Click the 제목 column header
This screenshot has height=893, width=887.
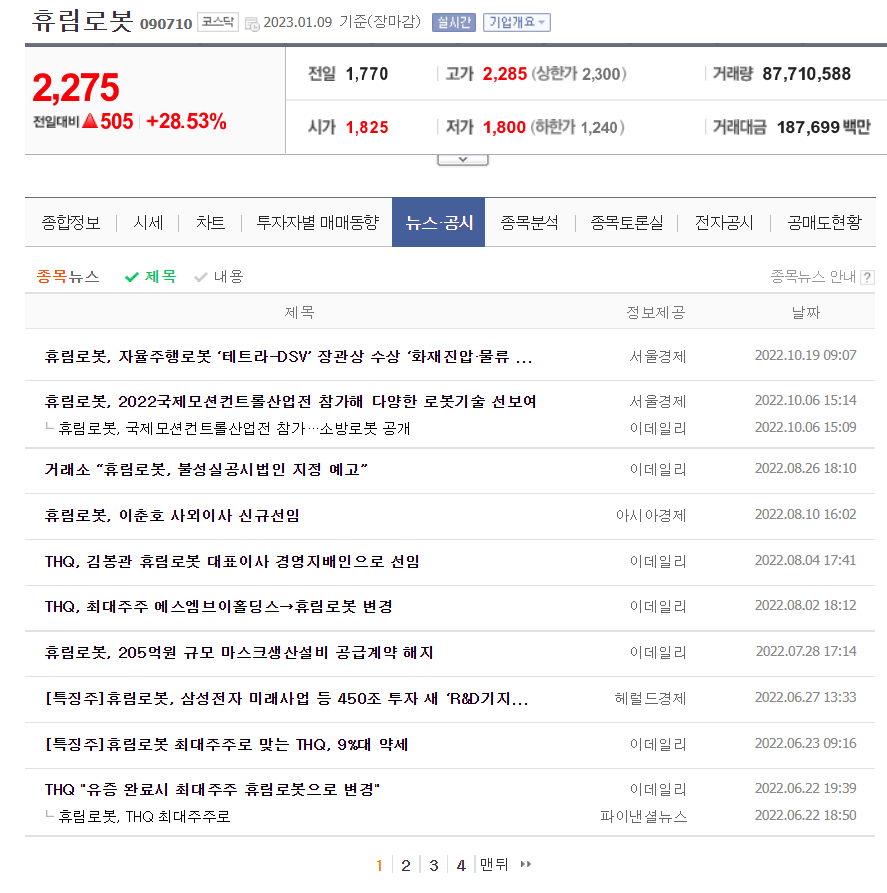(300, 312)
